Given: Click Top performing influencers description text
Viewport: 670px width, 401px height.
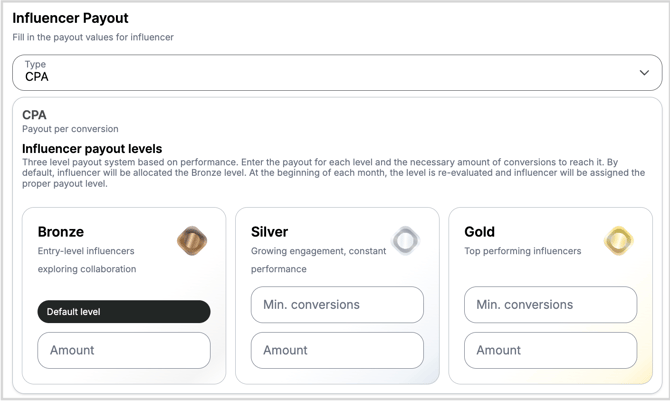Looking at the screenshot, I should [x=522, y=251].
